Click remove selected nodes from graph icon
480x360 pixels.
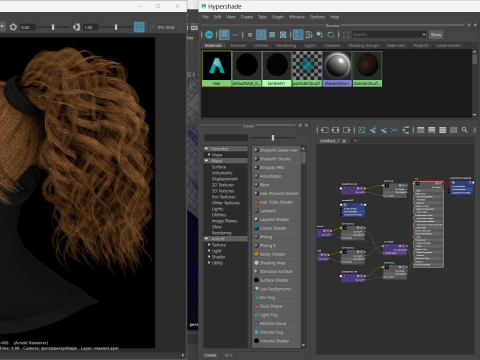384,130
